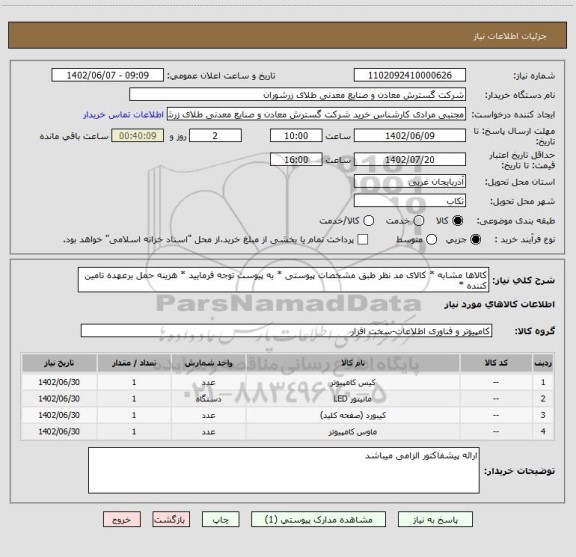Click the countdown timer 00:40:09
This screenshot has width=576, height=557.
click(x=138, y=136)
